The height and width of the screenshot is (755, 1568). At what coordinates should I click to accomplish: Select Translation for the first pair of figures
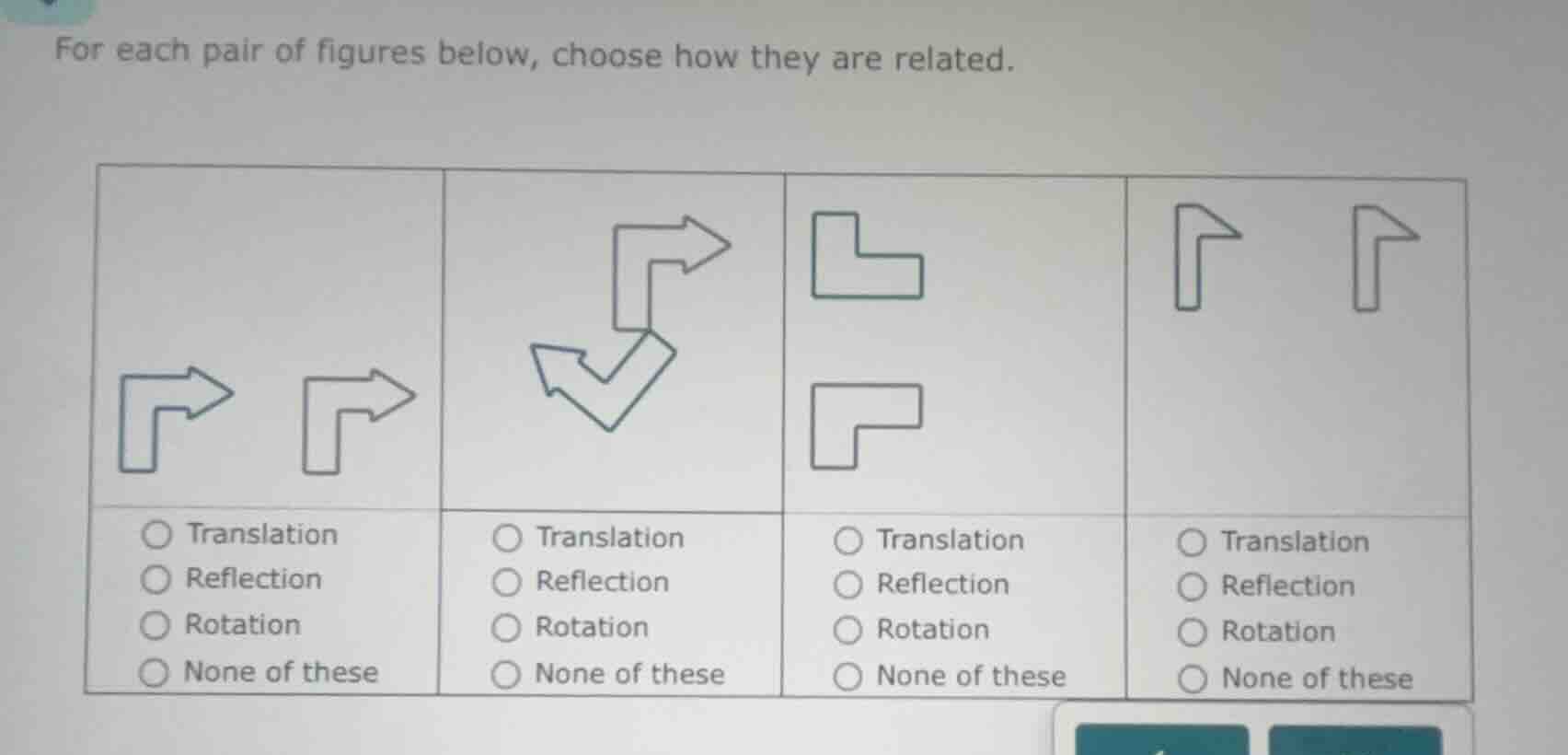[156, 532]
